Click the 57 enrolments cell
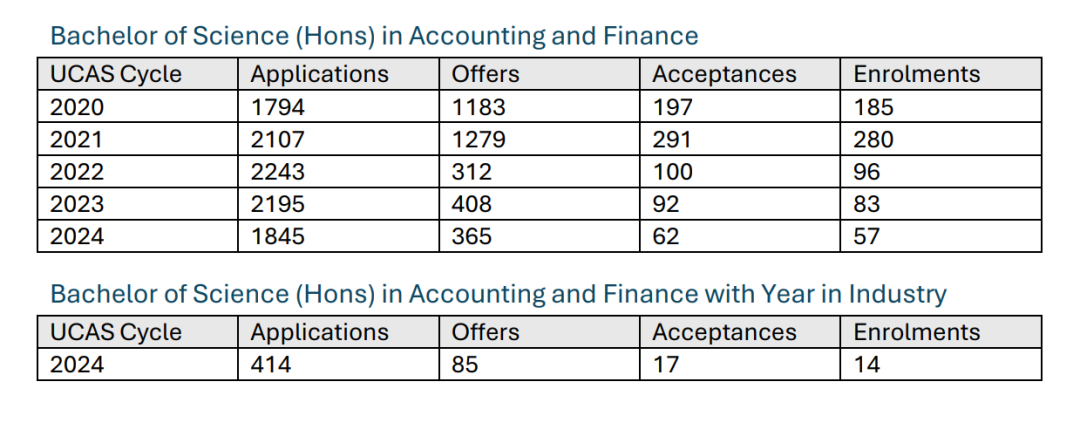 click(941, 236)
